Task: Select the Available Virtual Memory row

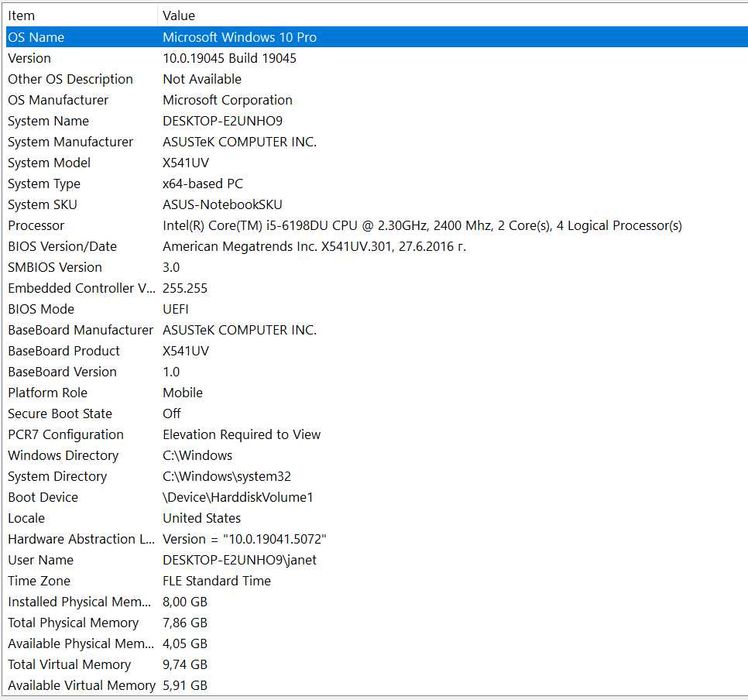Action: coord(377,686)
